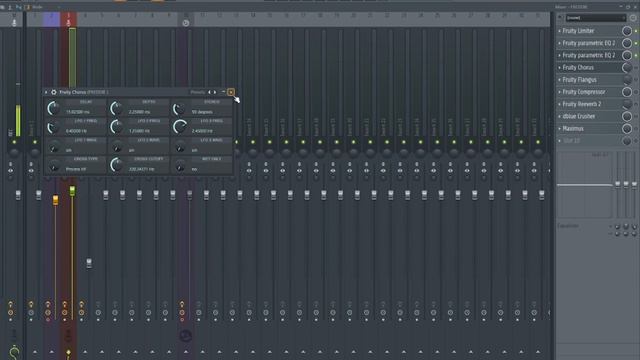Click the Delay knob in Fruity Chorus
Screen dimensions: 640x360
coord(53,109)
